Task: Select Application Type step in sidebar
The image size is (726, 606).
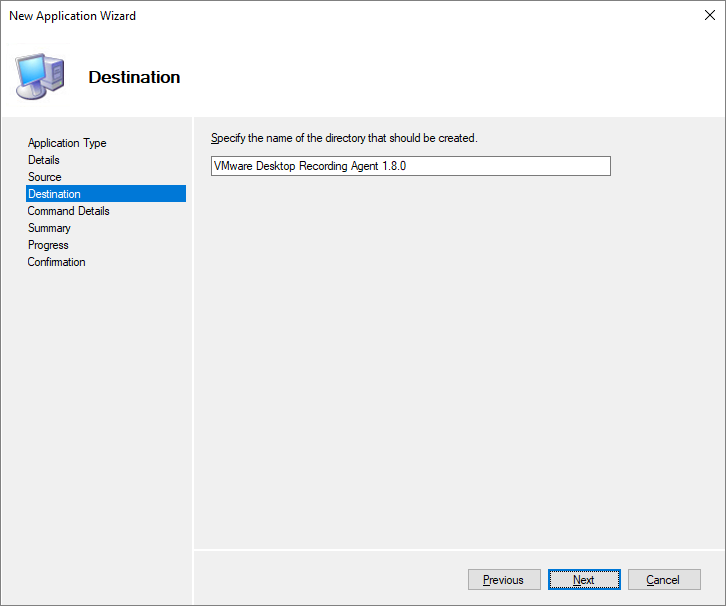Action: coord(67,143)
